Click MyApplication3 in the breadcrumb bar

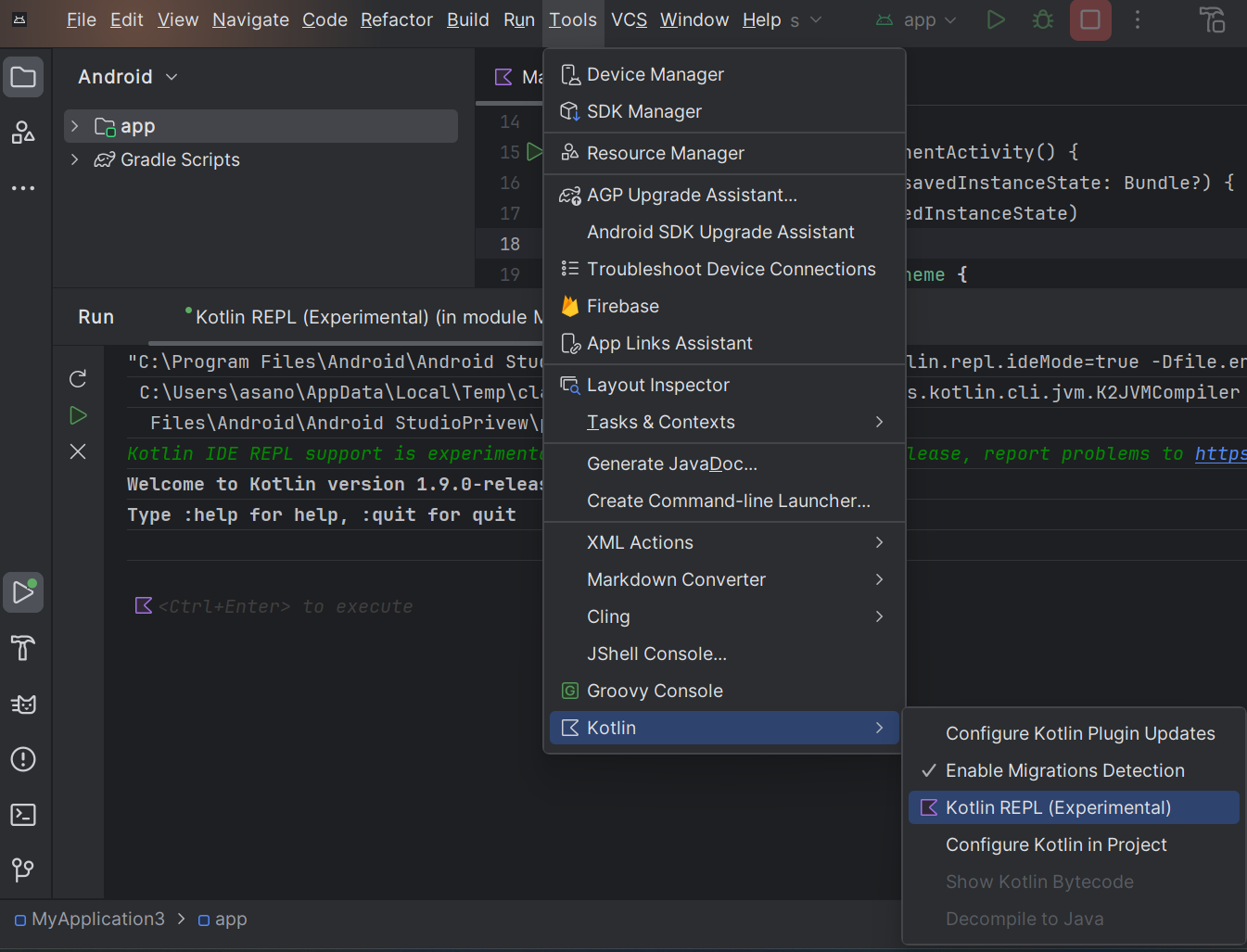[90, 920]
